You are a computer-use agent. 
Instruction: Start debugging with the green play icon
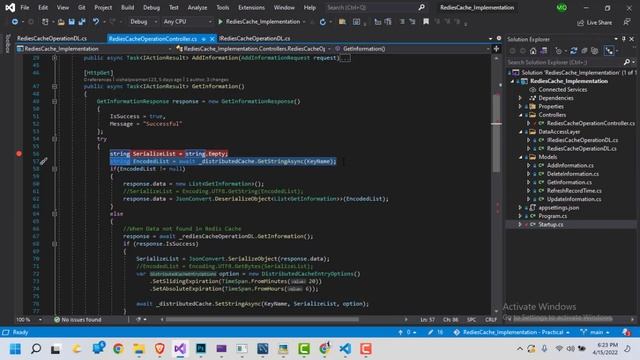point(220,22)
